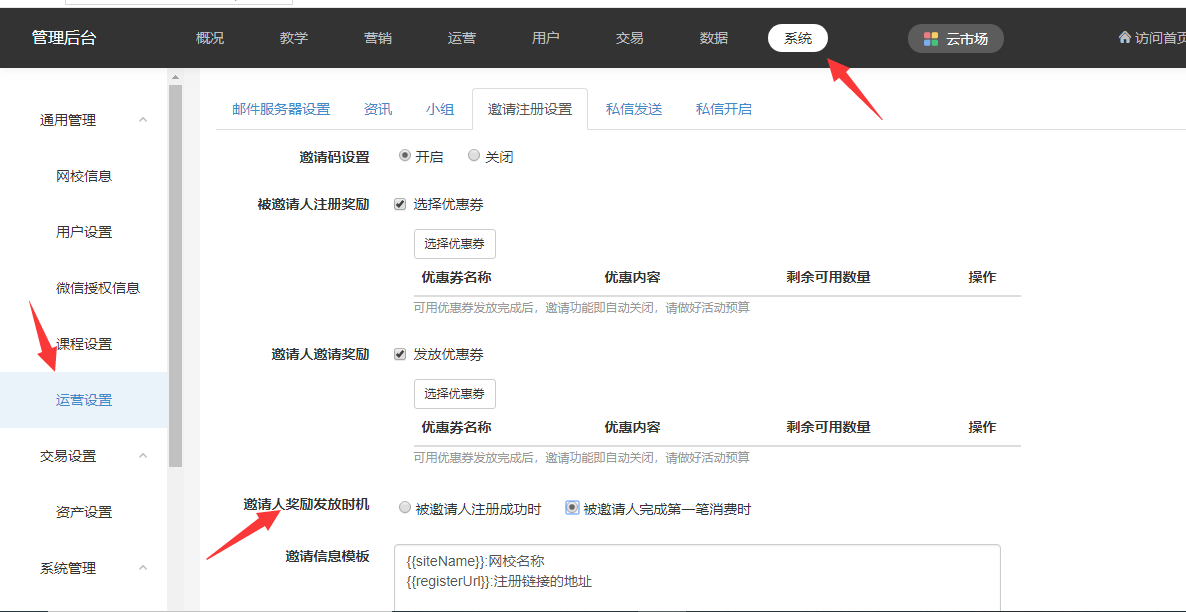Screen dimensions: 1186x612
Task: Click 选择优惠券 button under 邀请人邀请奖励
Action: 454,394
